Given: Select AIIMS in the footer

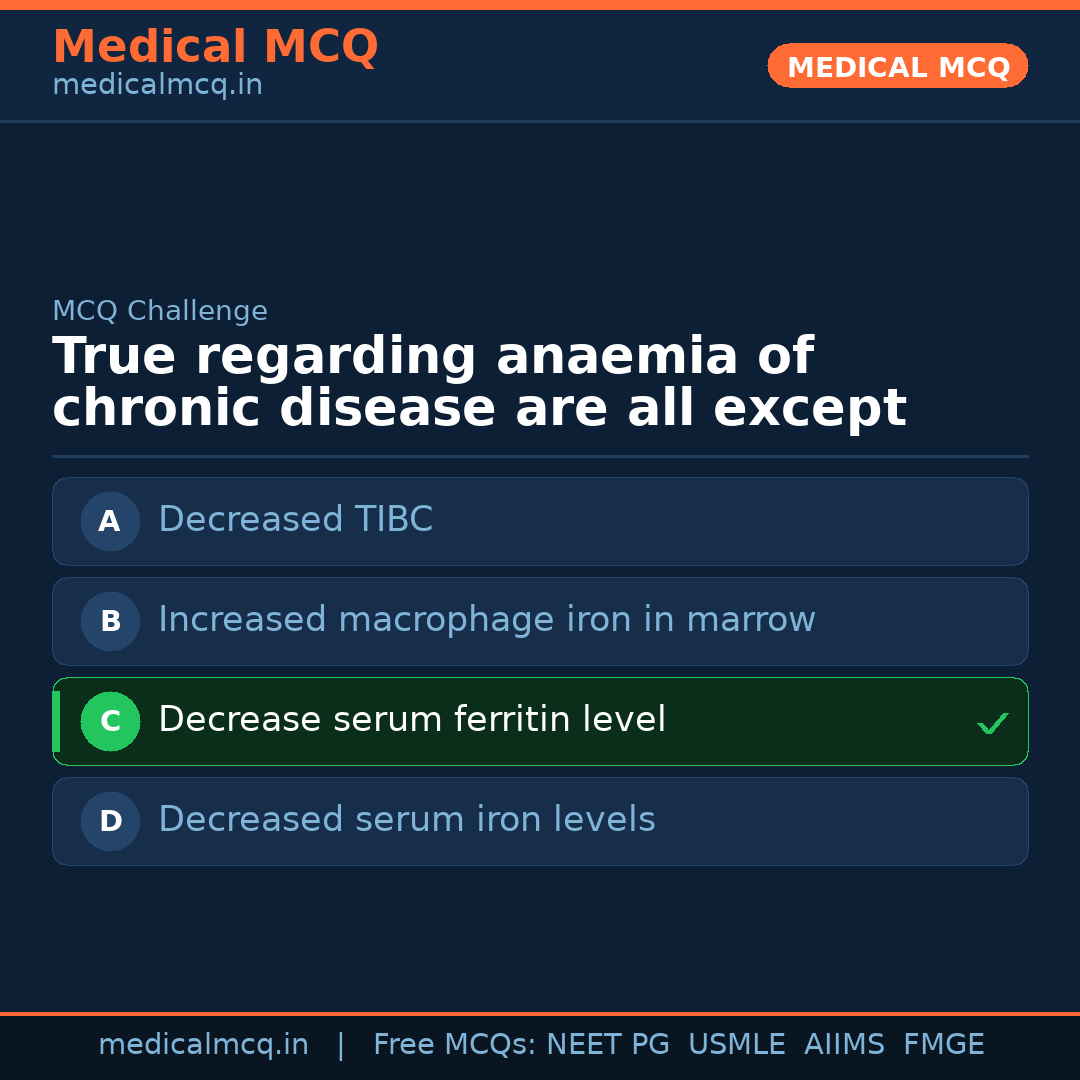Looking at the screenshot, I should [x=843, y=1045].
